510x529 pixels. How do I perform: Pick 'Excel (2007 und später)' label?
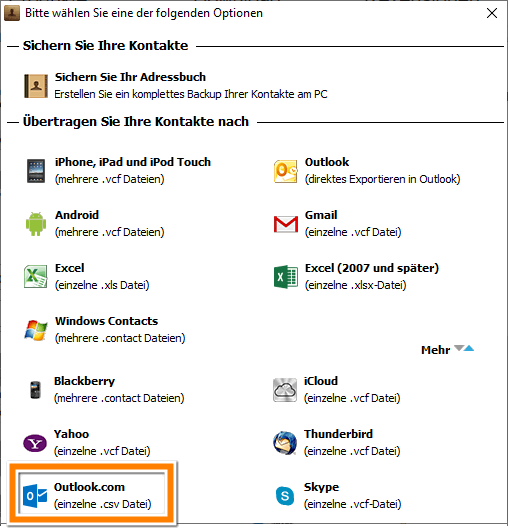(372, 268)
